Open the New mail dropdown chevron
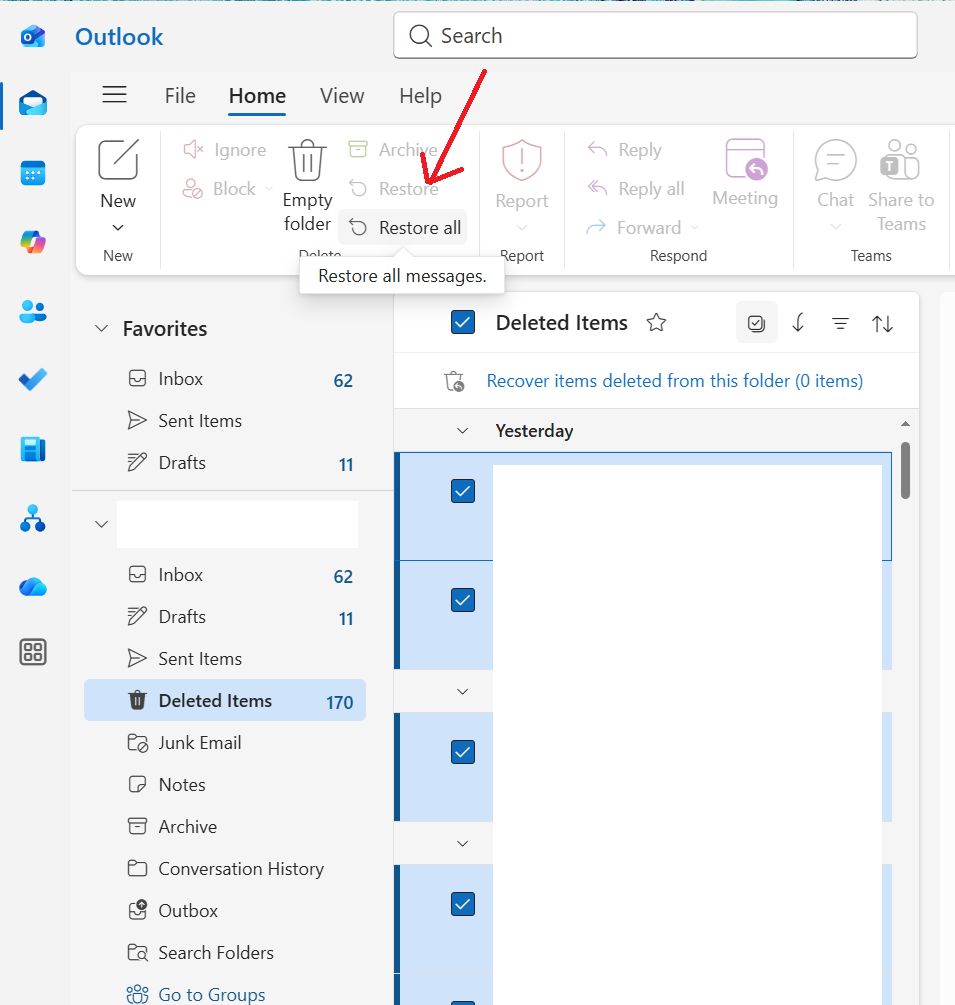Screen dimensions: 955x1005 (118, 228)
